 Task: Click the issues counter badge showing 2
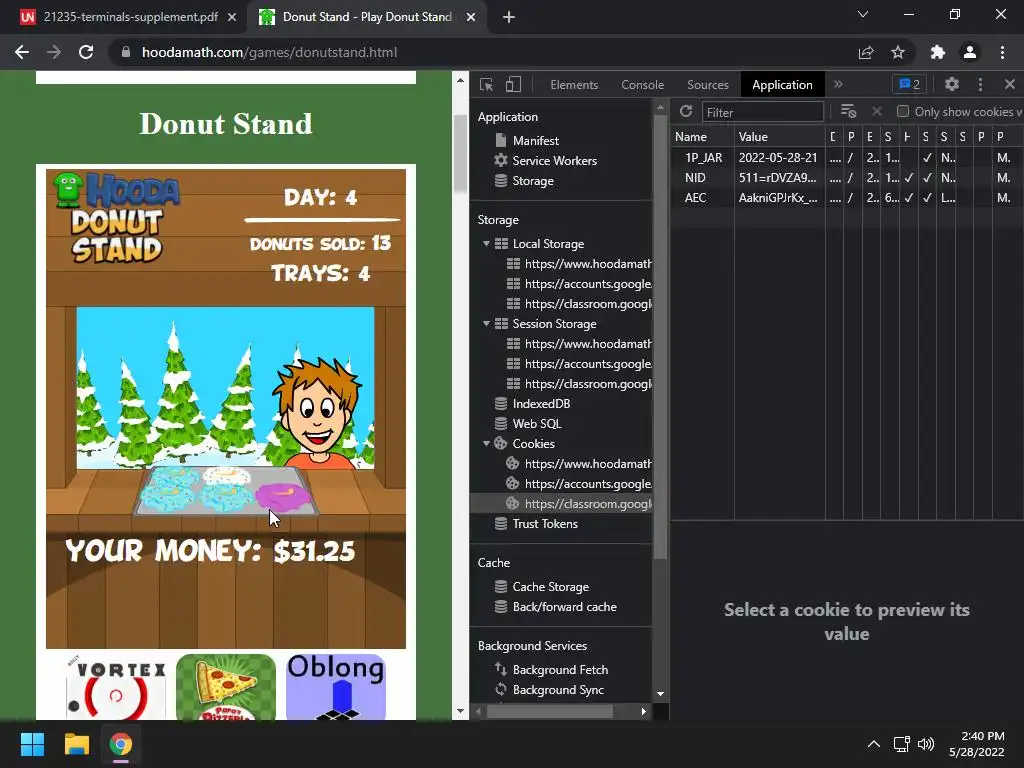910,84
